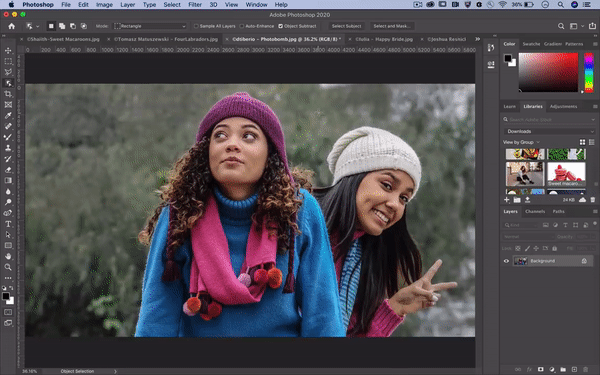
Task: Choose Add to Selection mode icon
Action: (62, 26)
